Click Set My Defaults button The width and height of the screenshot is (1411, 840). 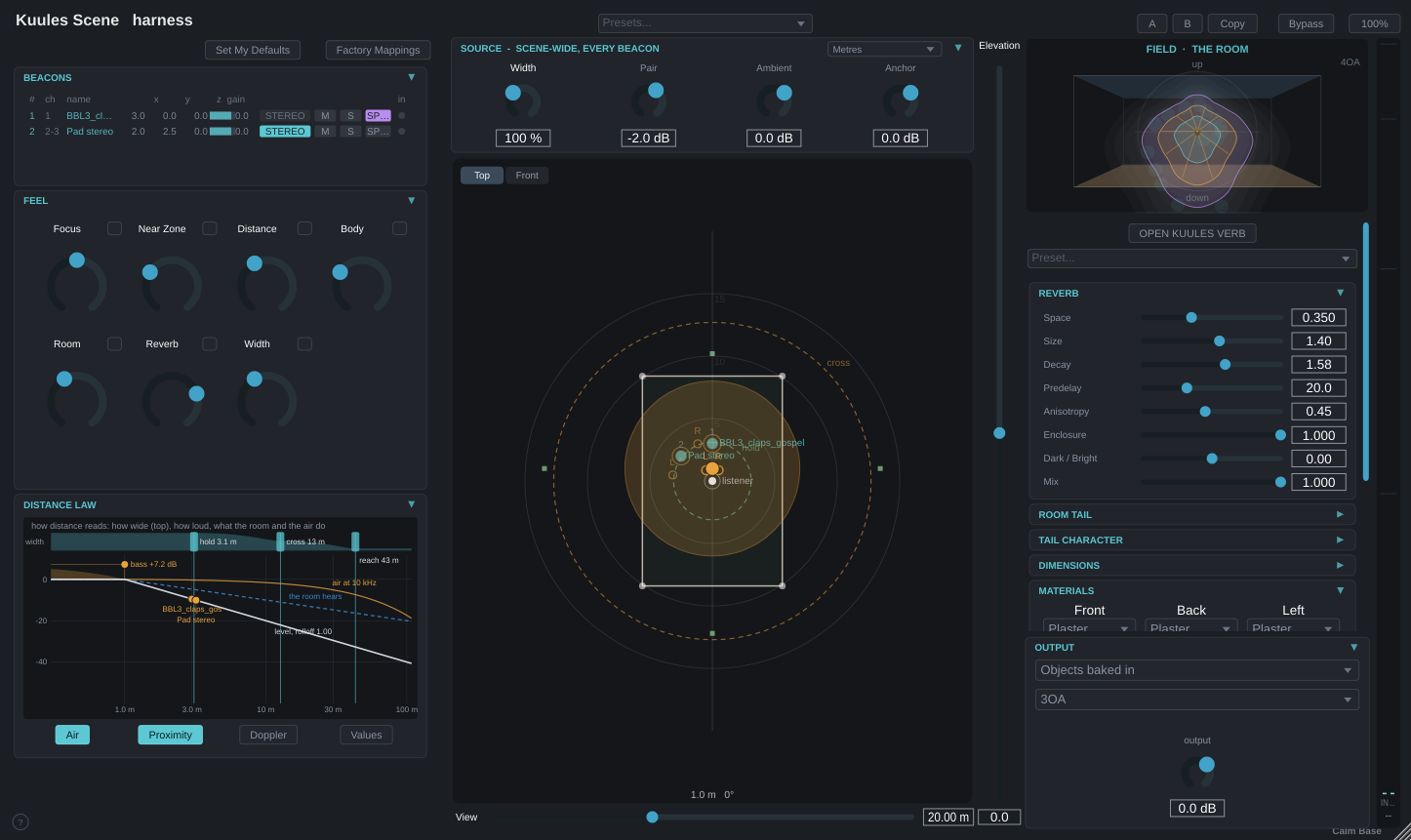pyautogui.click(x=253, y=50)
